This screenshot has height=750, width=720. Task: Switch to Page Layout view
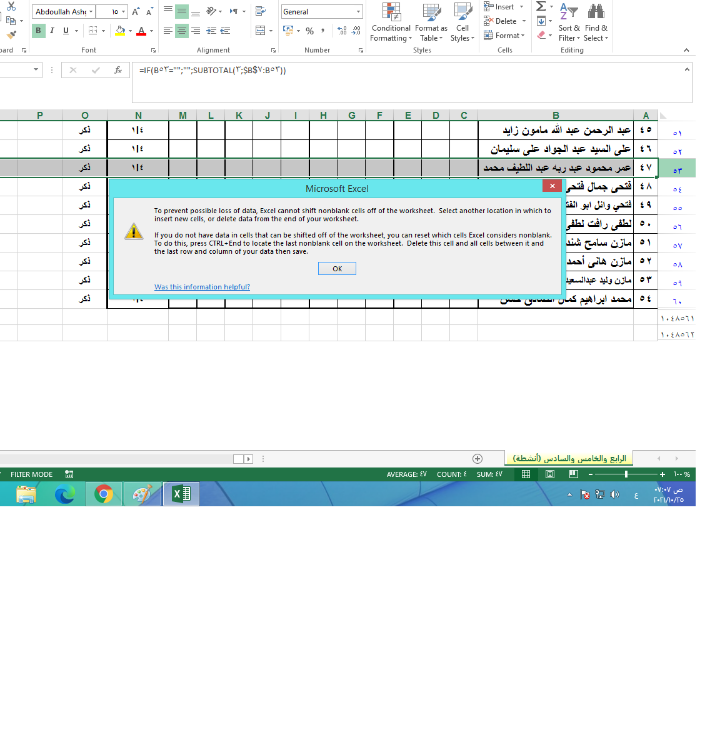pos(550,474)
